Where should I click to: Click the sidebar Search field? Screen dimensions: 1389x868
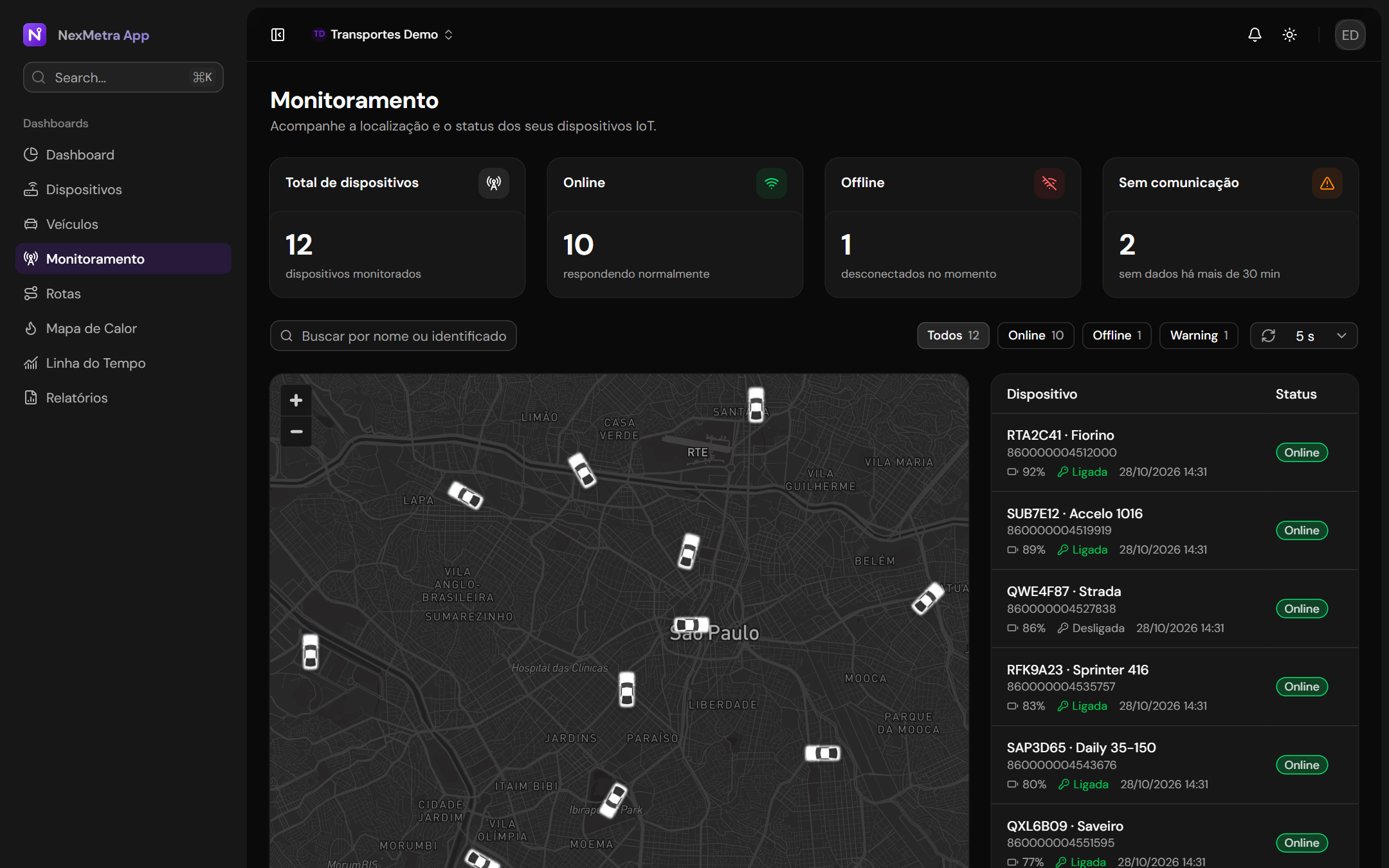pyautogui.click(x=123, y=77)
